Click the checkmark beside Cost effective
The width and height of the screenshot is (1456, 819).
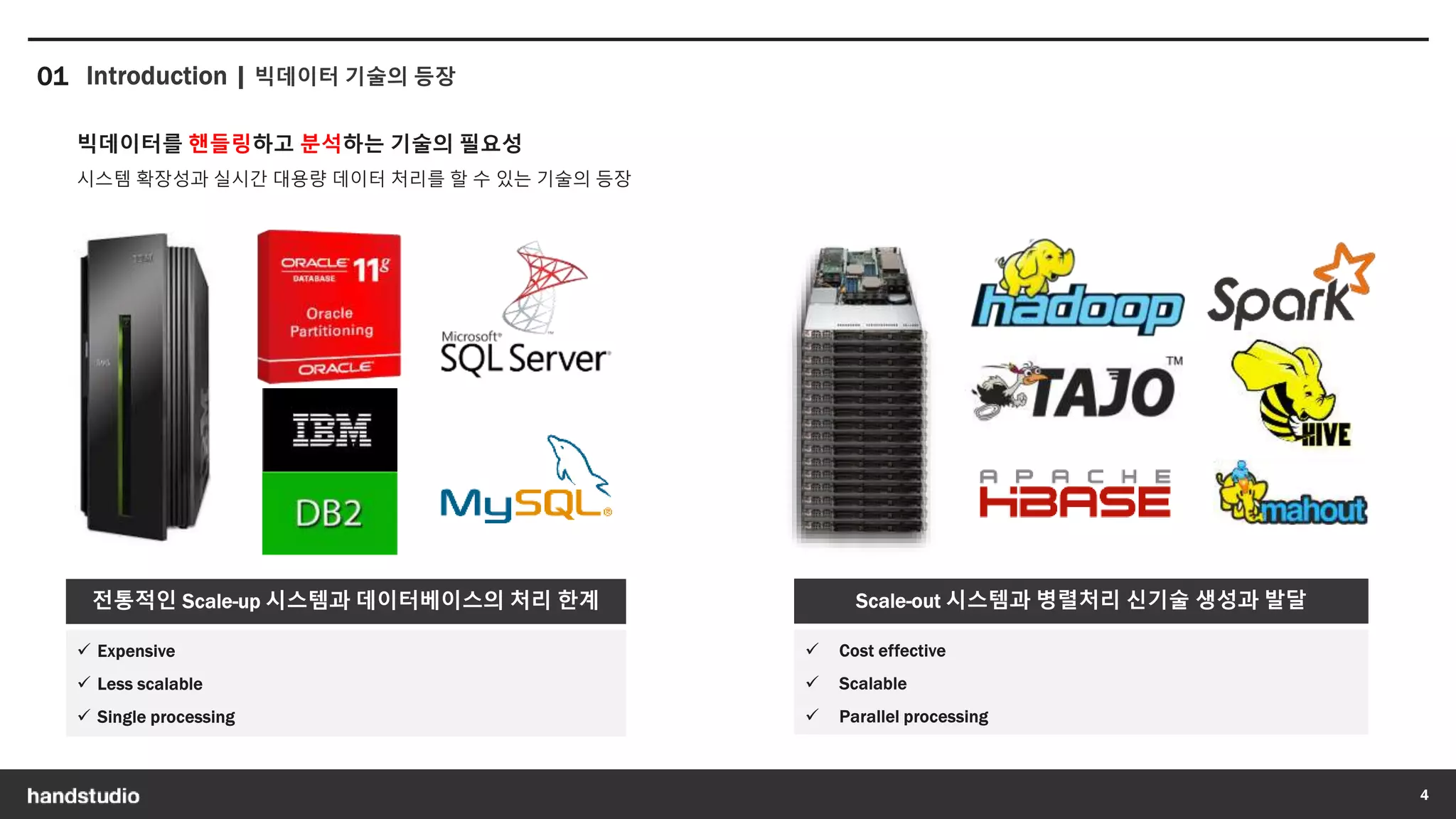pyautogui.click(x=813, y=649)
